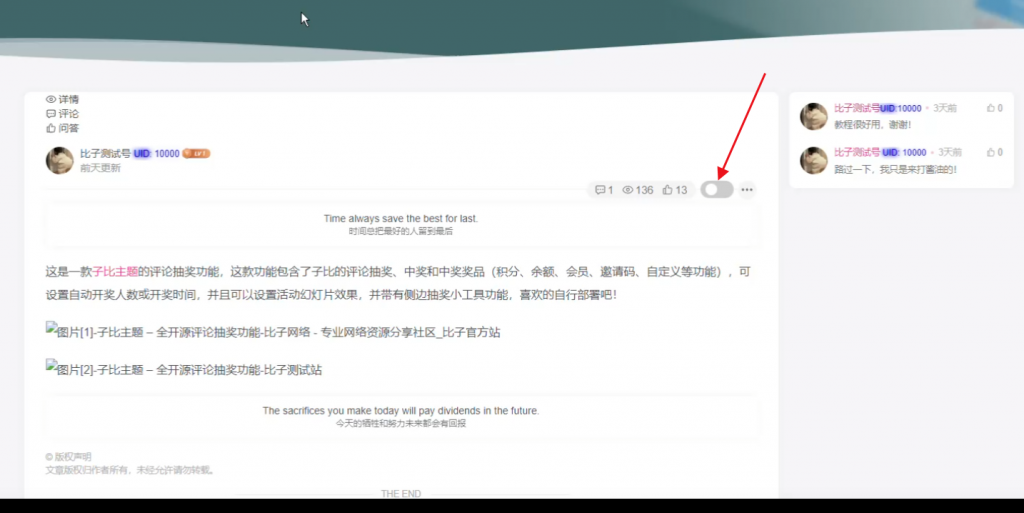Switch to the 评论 tab
This screenshot has width=1024, height=513.
[x=62, y=114]
